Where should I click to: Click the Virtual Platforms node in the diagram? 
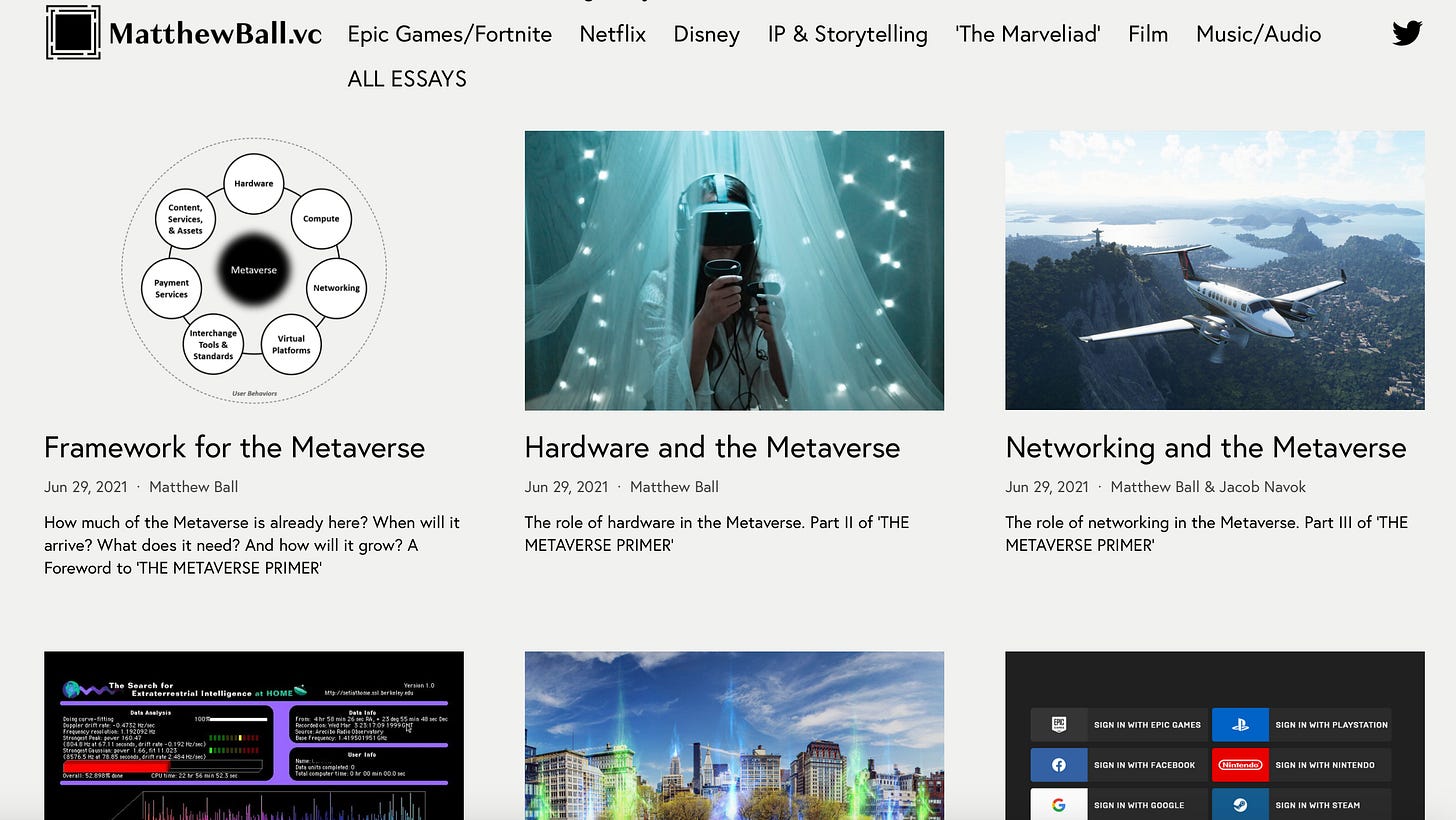coord(291,344)
